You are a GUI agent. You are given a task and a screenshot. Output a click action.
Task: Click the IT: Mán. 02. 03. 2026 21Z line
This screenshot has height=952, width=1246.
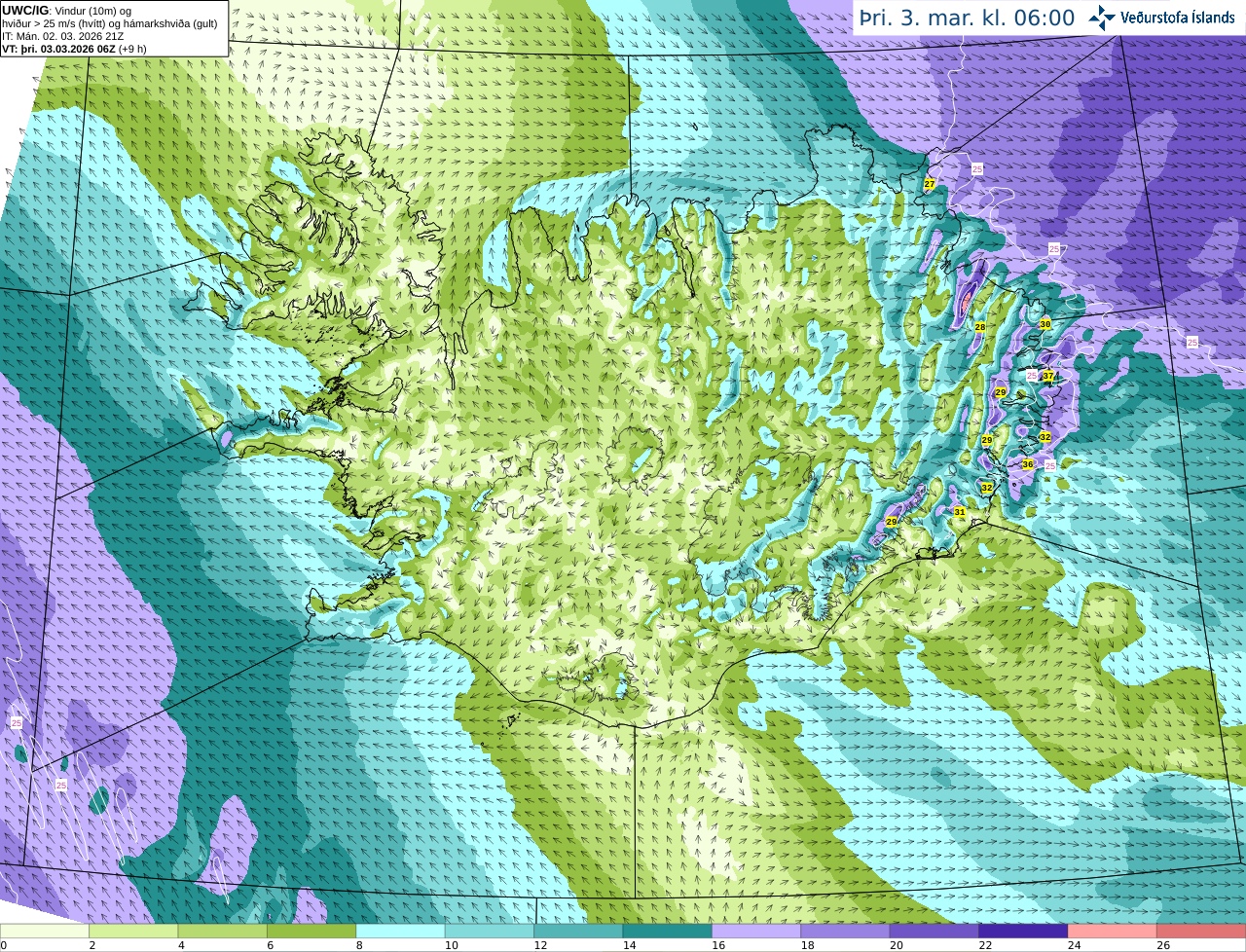point(62,36)
